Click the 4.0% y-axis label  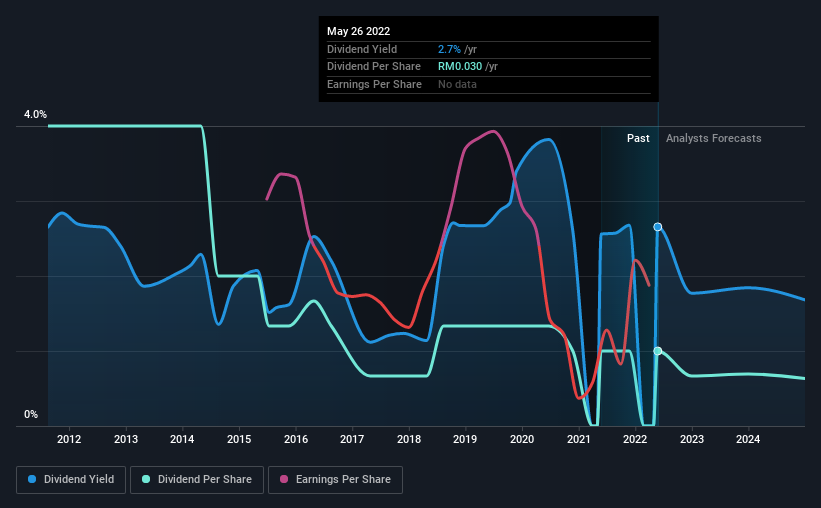point(35,114)
